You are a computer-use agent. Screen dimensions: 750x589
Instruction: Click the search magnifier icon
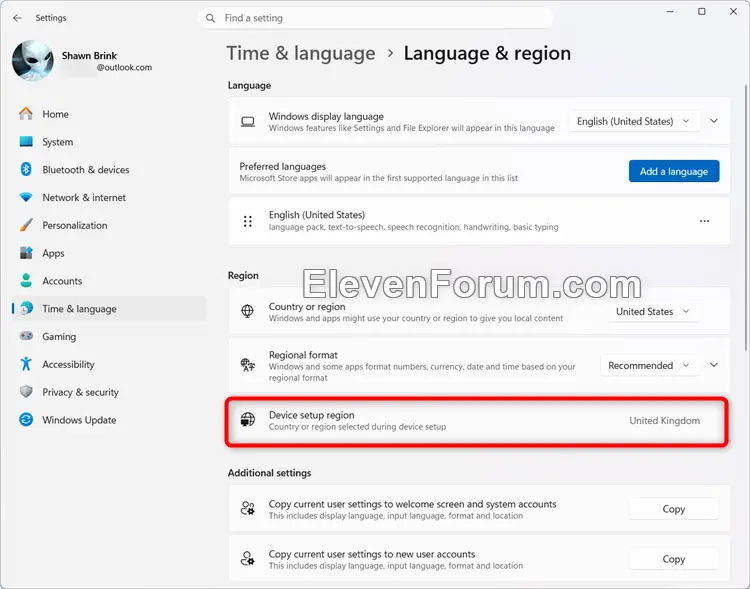(210, 18)
